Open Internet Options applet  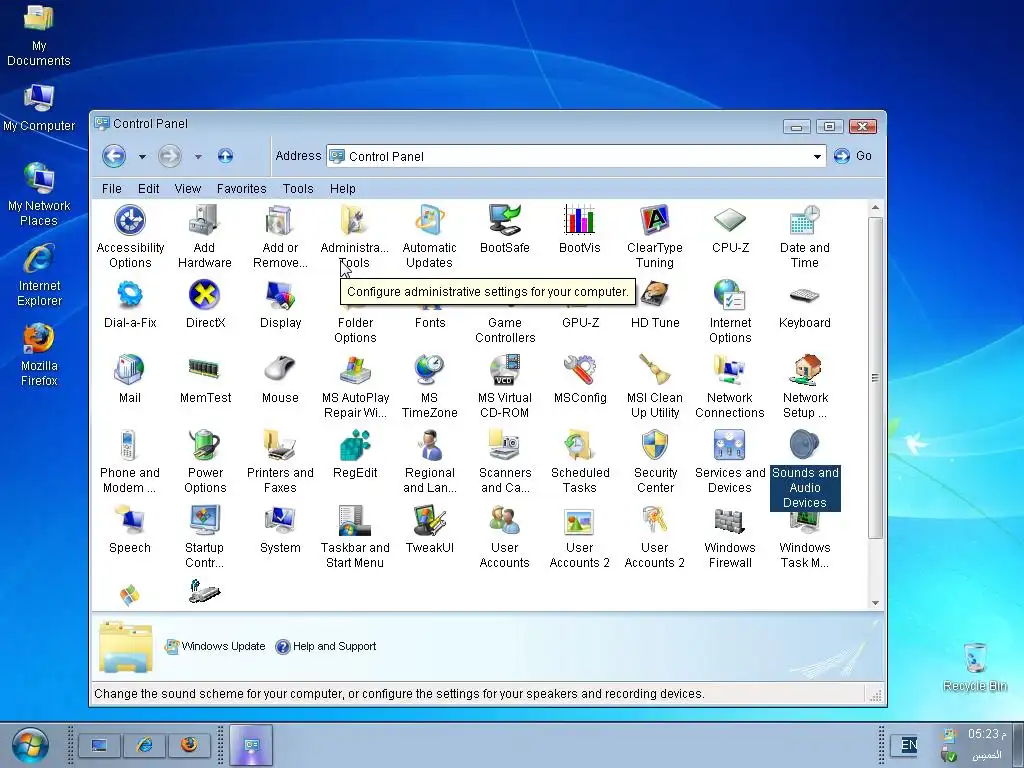tap(730, 312)
